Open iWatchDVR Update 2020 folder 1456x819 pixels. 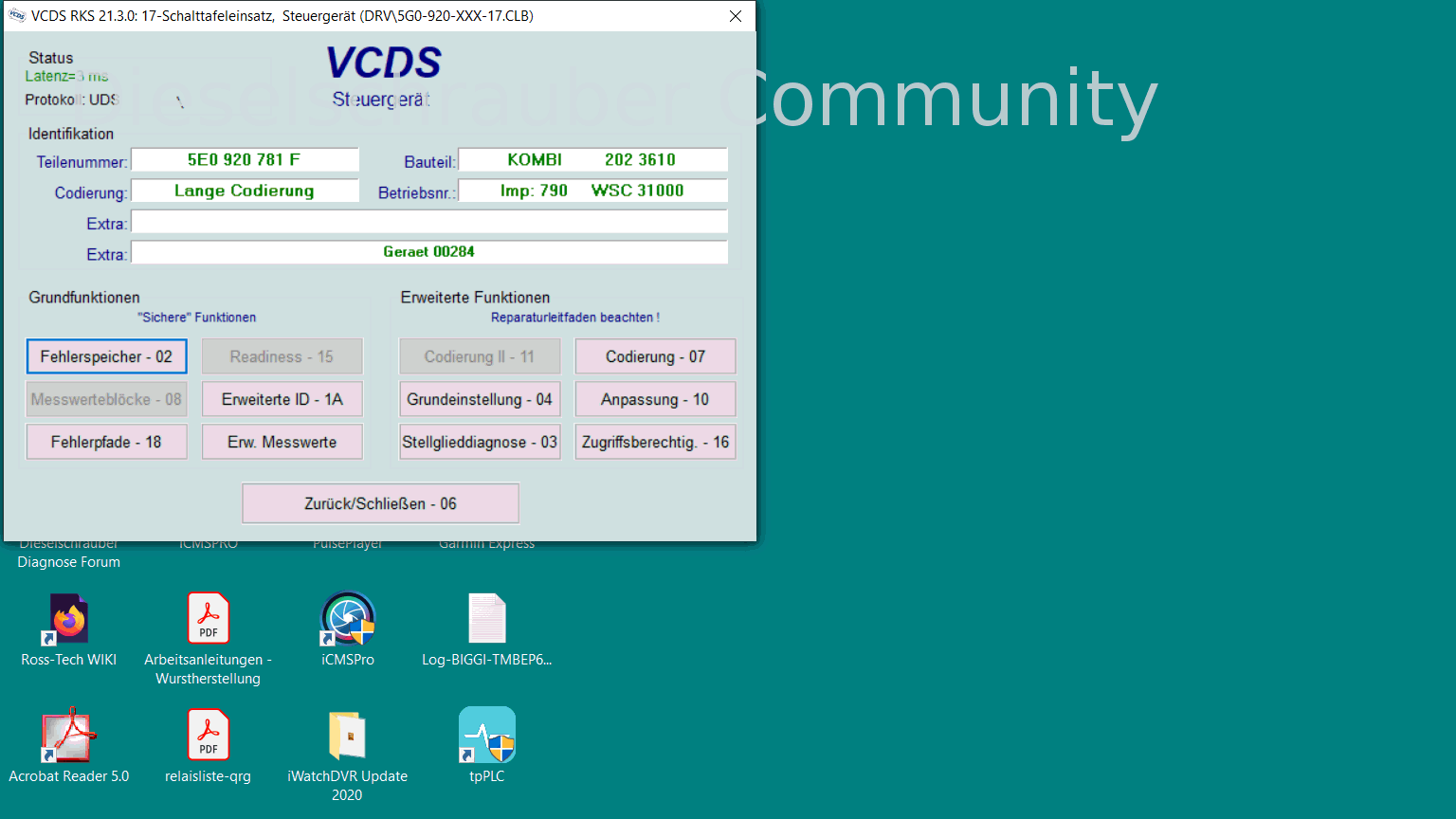point(348,756)
